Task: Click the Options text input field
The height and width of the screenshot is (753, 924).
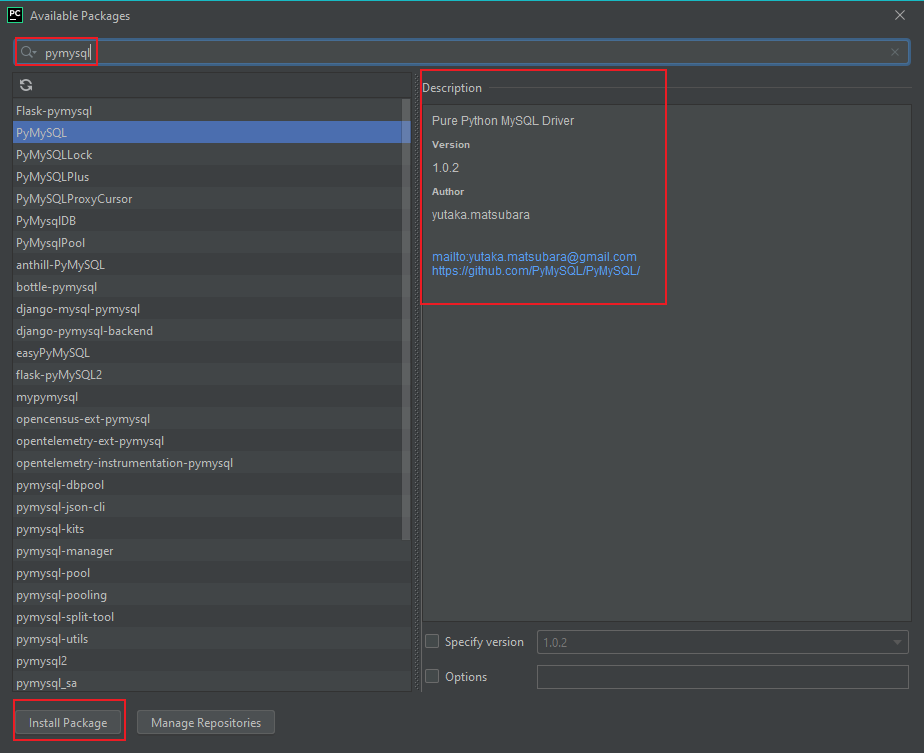Action: pos(722,676)
